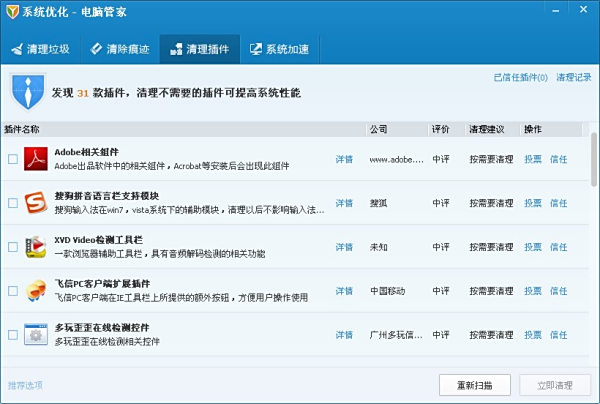Screen dimensions: 600x404
Task: Click 投票 for 搜狗拼音 module
Action: [533, 203]
